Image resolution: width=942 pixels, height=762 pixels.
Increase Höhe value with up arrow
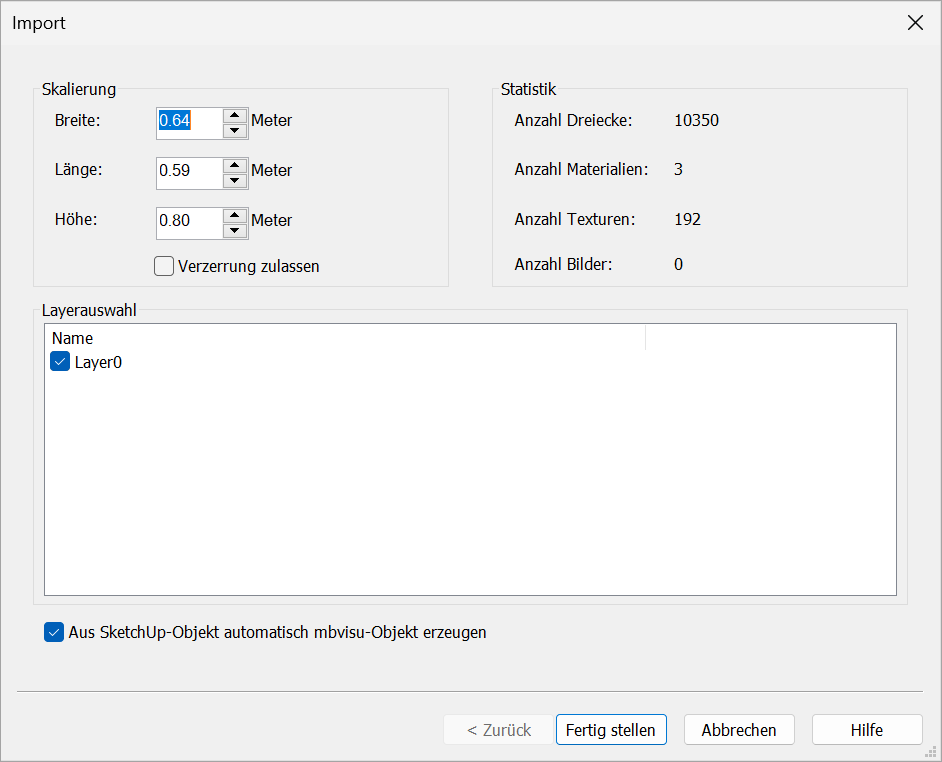[235, 216]
